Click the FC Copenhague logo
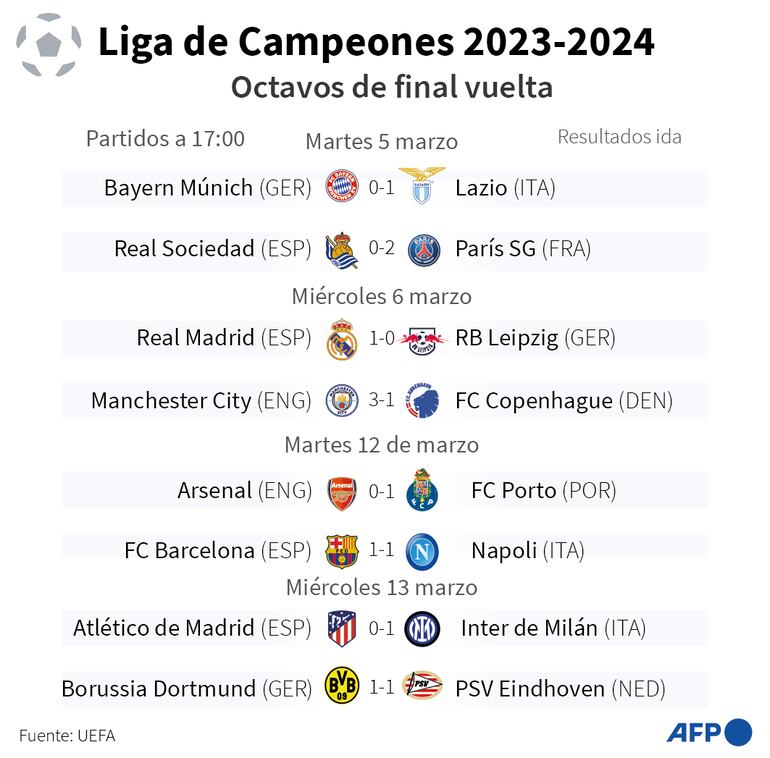Viewport: 770px width, 758px height. point(424,401)
